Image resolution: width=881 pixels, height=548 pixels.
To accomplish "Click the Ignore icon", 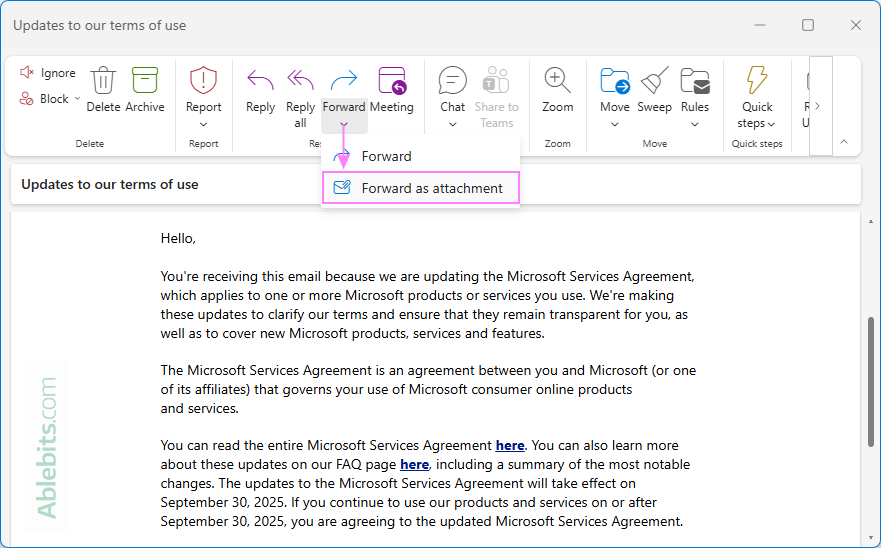I will pos(27,72).
